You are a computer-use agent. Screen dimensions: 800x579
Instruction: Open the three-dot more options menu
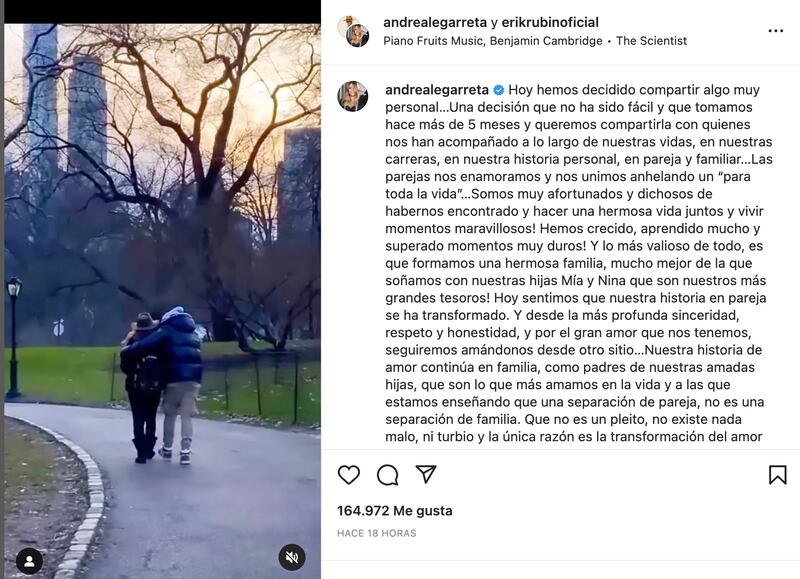[776, 31]
